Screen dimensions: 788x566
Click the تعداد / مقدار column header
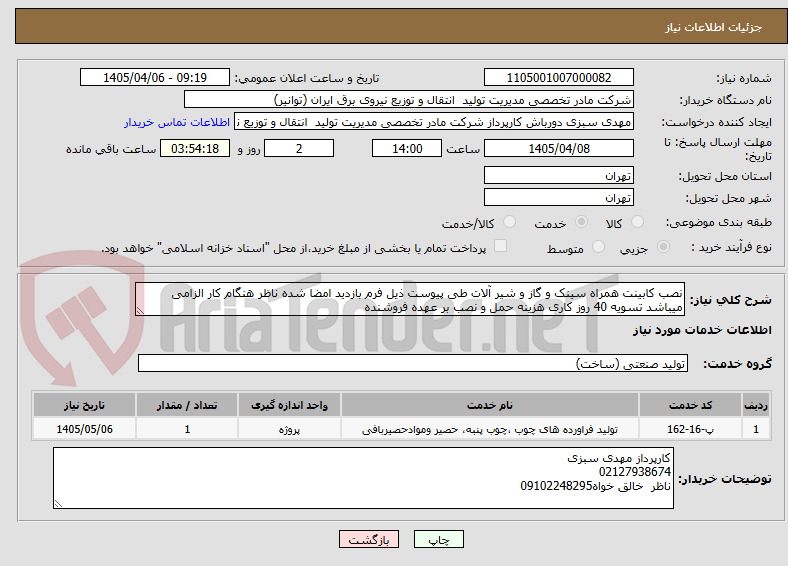[x=187, y=405]
